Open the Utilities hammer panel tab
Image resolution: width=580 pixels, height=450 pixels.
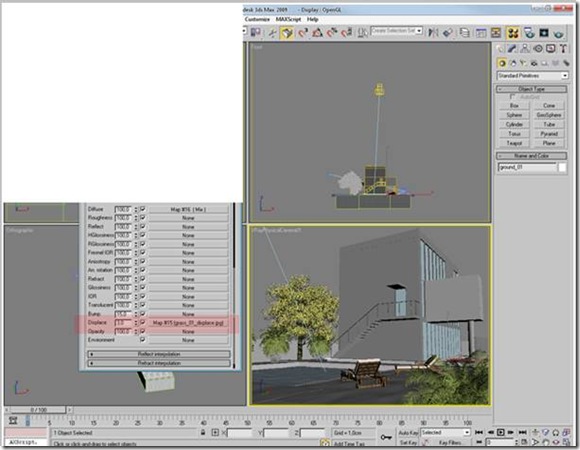pos(563,48)
